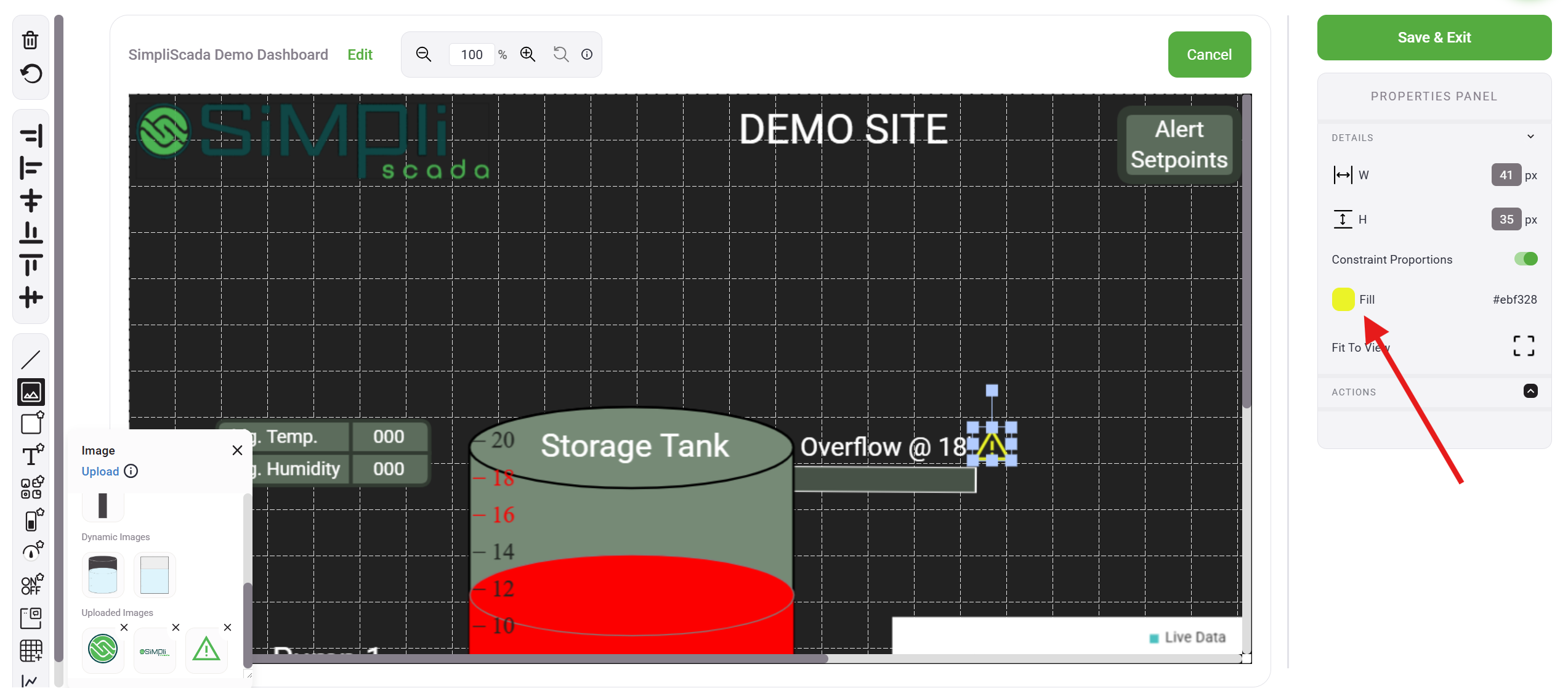Click the Fit To View frame icon
Screen dimensions: 1568x688
pos(1524,346)
